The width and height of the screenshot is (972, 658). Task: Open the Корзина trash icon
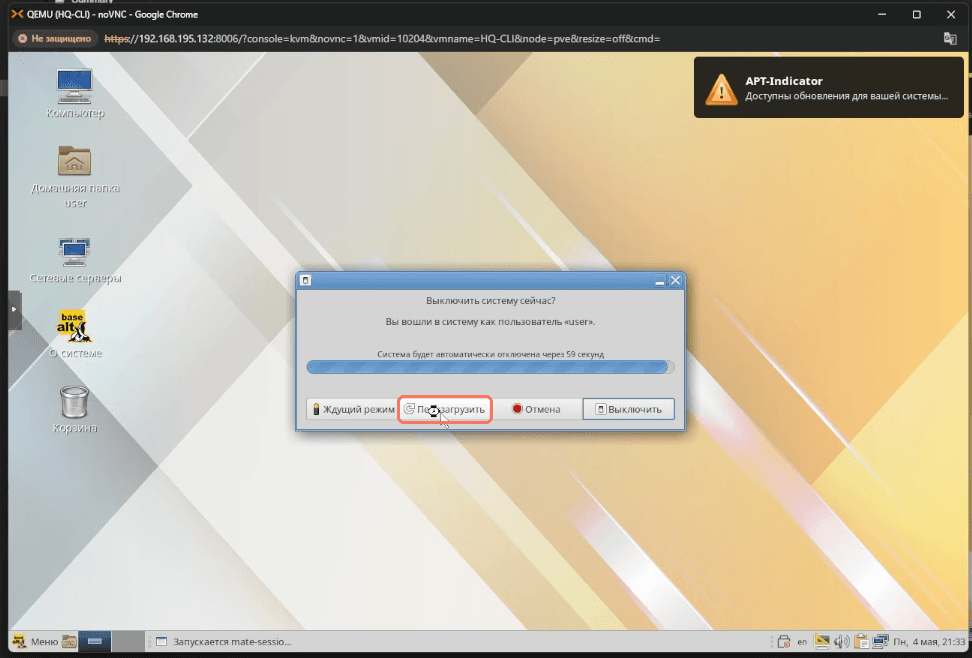coord(74,409)
